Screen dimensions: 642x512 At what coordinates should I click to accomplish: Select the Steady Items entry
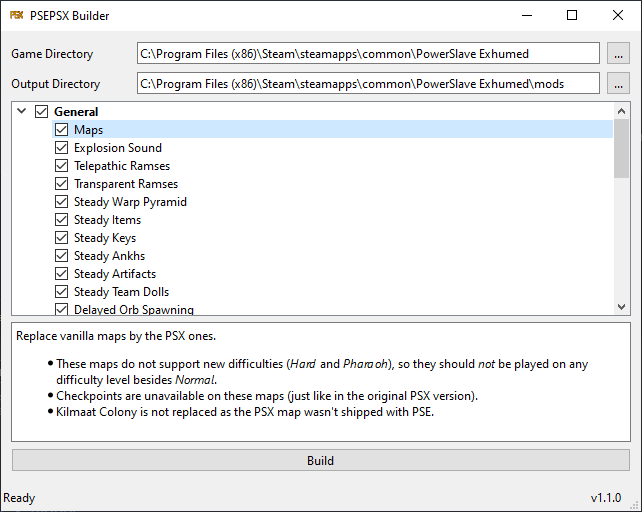(107, 220)
